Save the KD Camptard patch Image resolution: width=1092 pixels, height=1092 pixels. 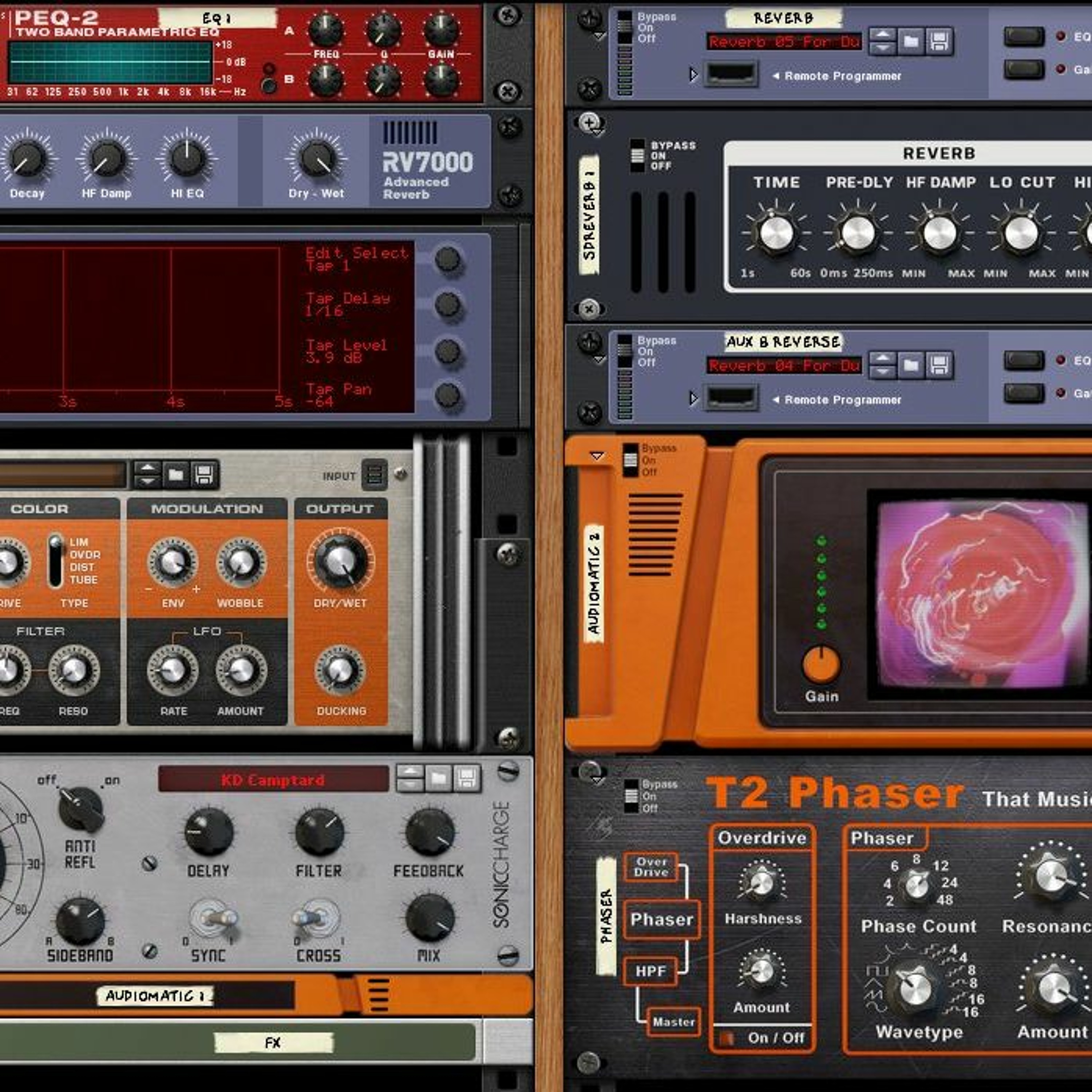pos(467,778)
